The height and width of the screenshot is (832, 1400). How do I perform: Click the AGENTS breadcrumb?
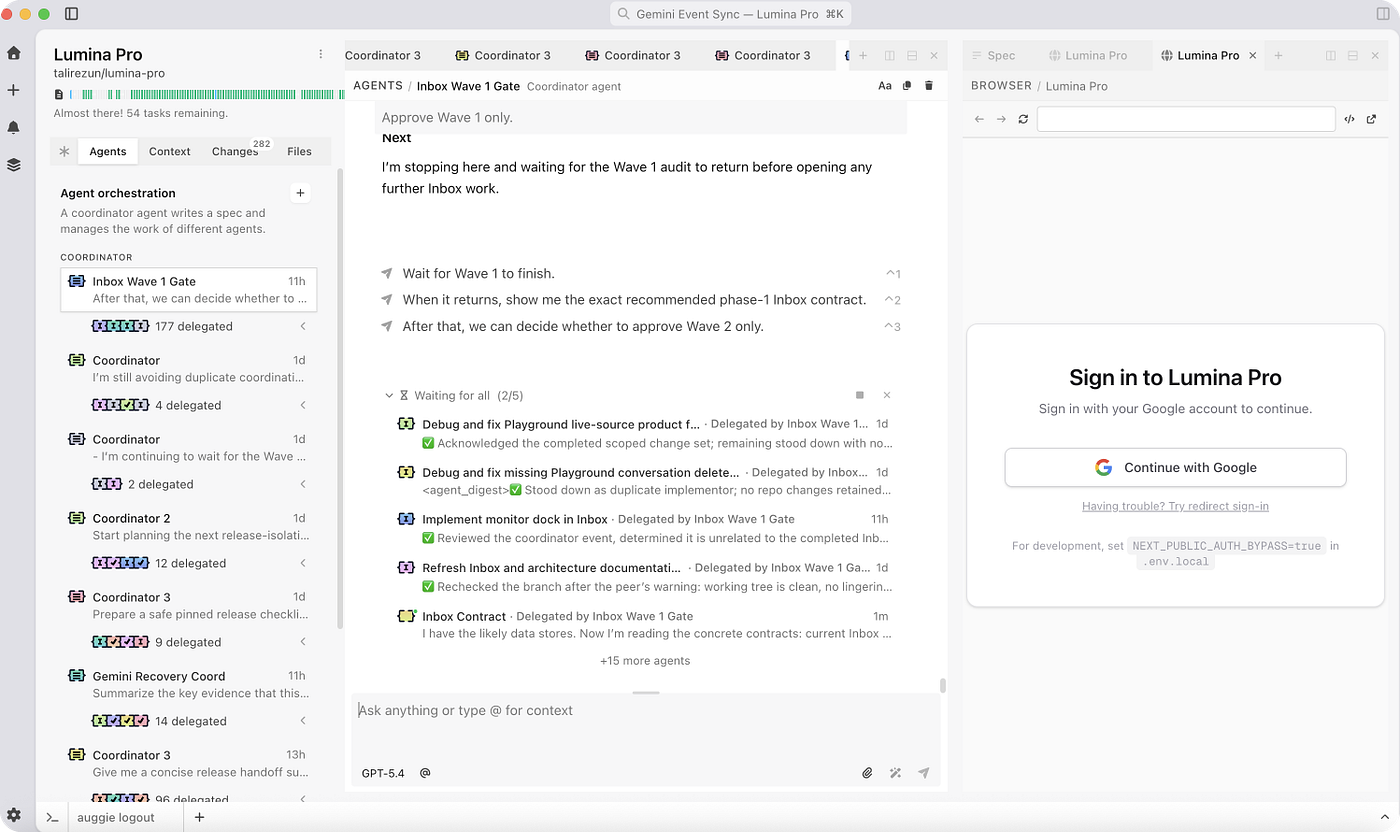pyautogui.click(x=378, y=86)
